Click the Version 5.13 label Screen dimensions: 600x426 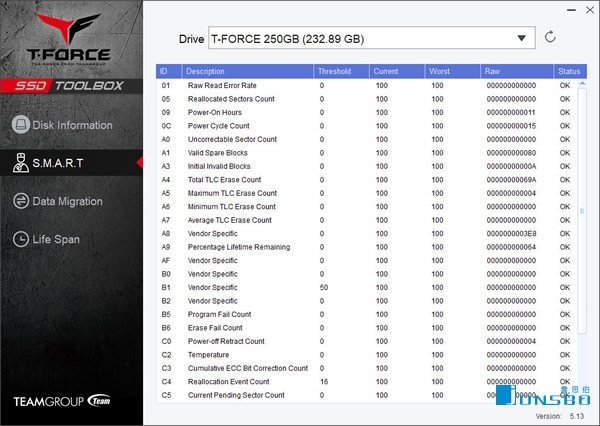pyautogui.click(x=560, y=416)
